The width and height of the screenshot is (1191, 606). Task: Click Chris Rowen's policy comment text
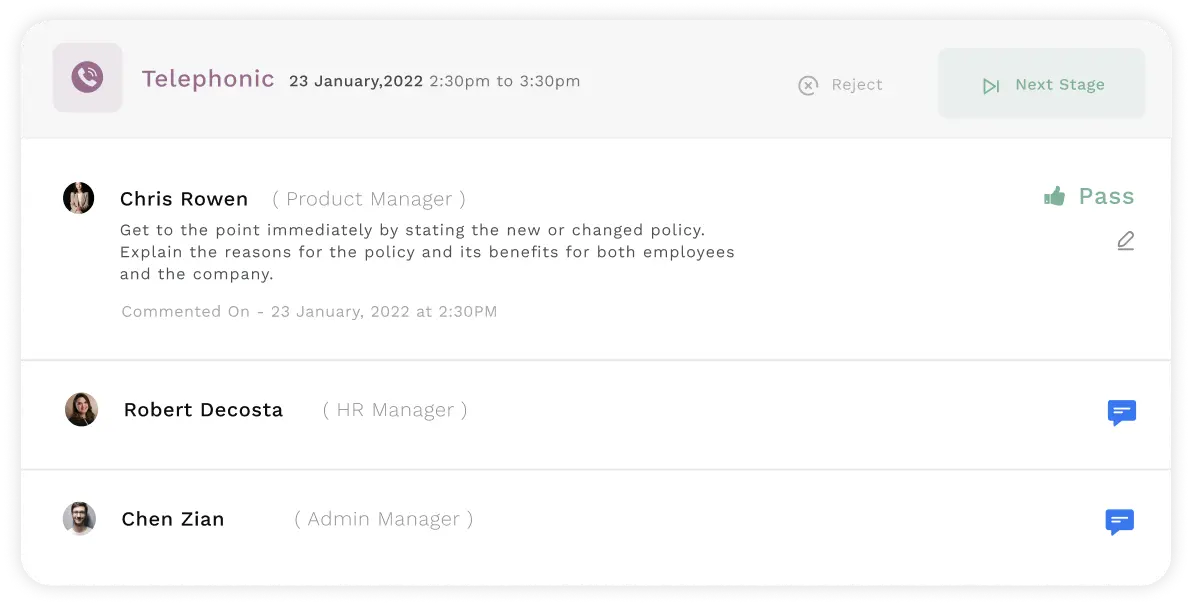[x=427, y=252]
